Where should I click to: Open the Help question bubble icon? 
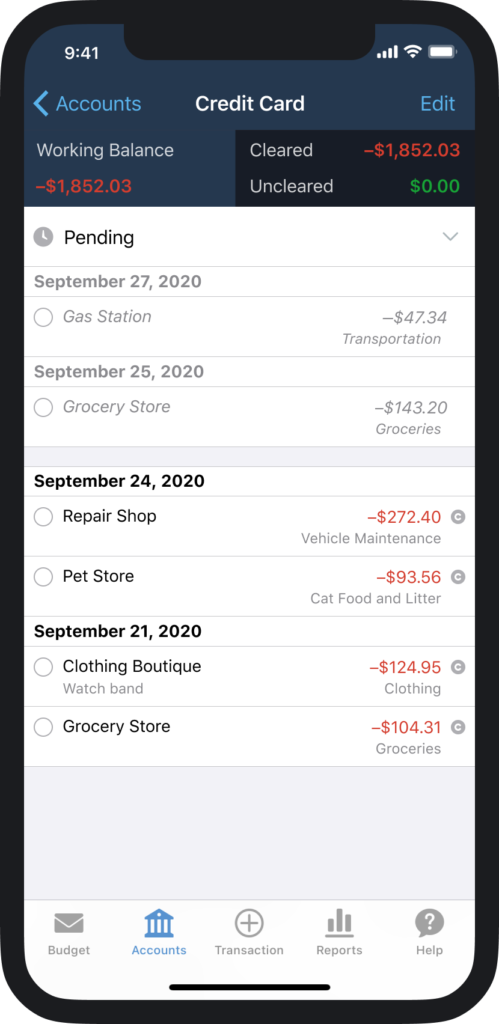click(x=429, y=923)
